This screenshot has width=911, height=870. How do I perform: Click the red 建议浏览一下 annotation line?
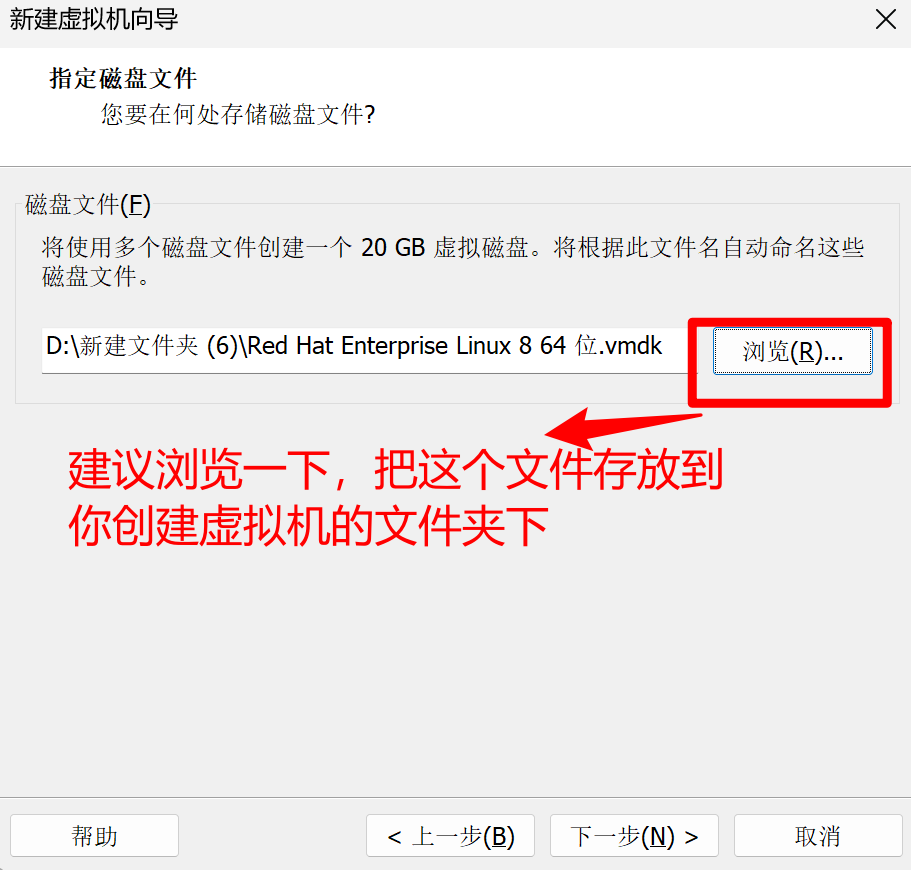click(395, 469)
